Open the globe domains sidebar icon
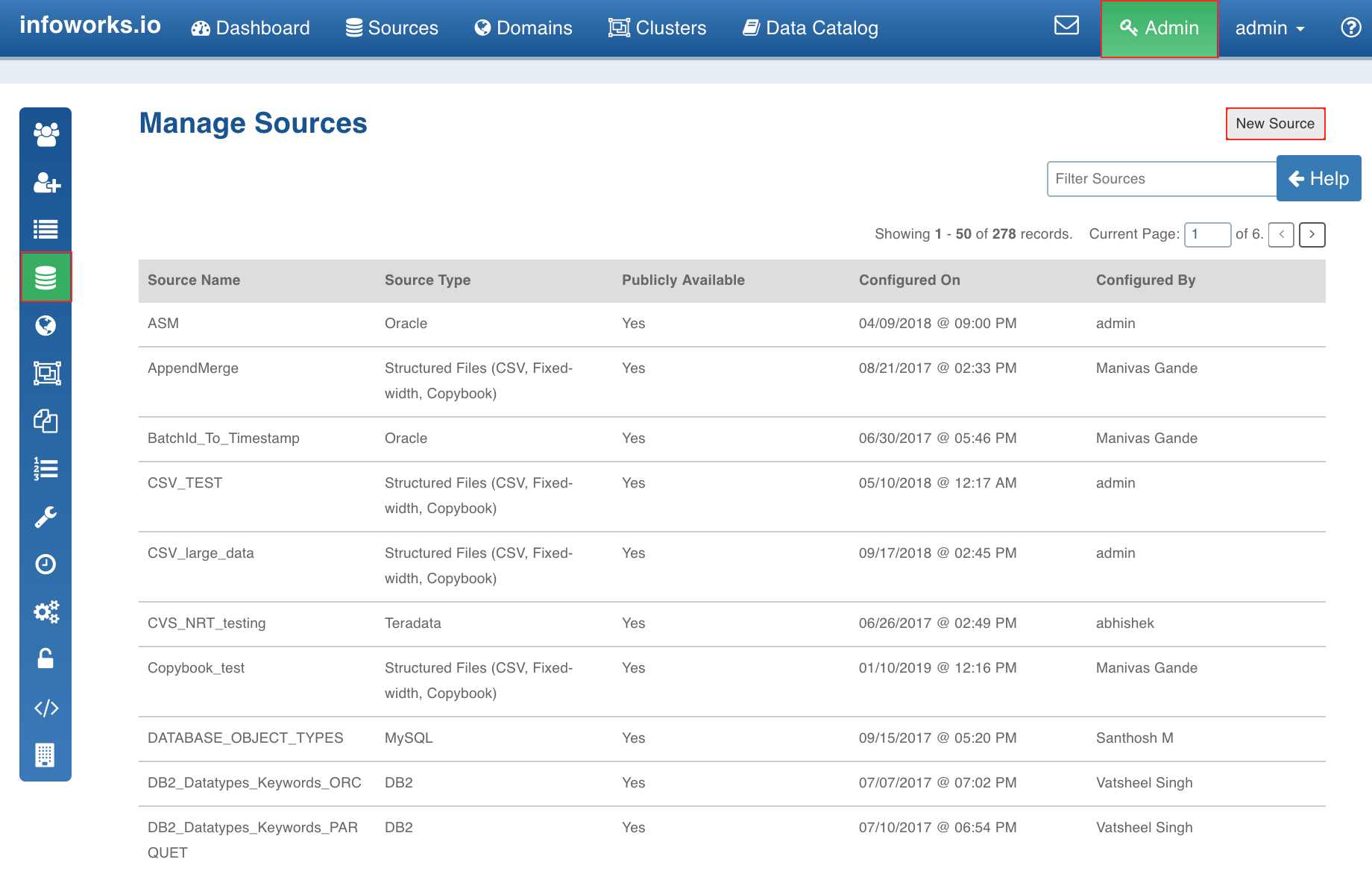The width and height of the screenshot is (1372, 874). click(45, 325)
